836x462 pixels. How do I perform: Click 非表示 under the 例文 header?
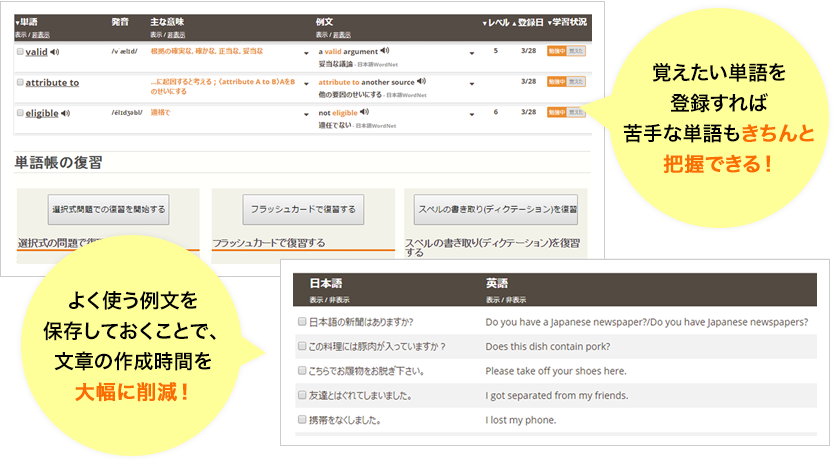[342, 35]
